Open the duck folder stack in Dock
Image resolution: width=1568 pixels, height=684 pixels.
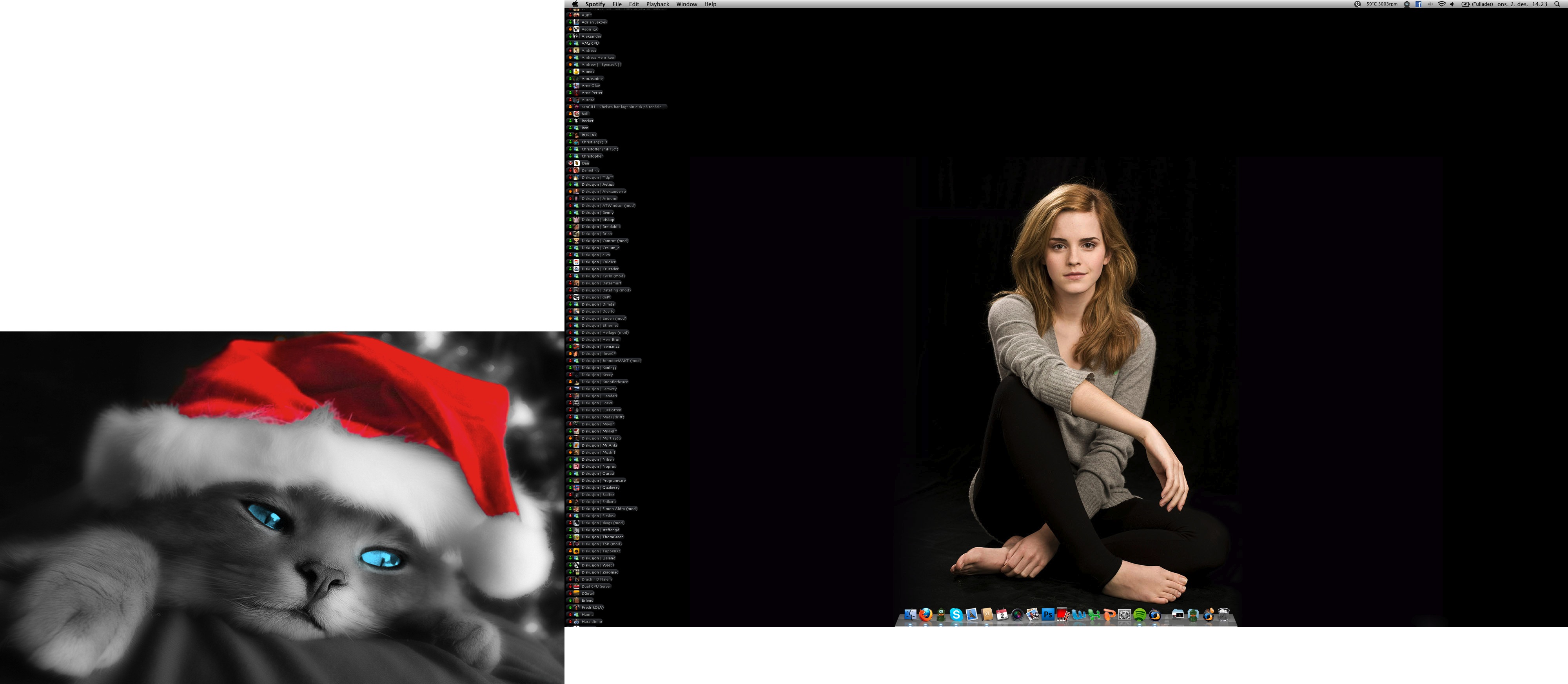click(1193, 615)
